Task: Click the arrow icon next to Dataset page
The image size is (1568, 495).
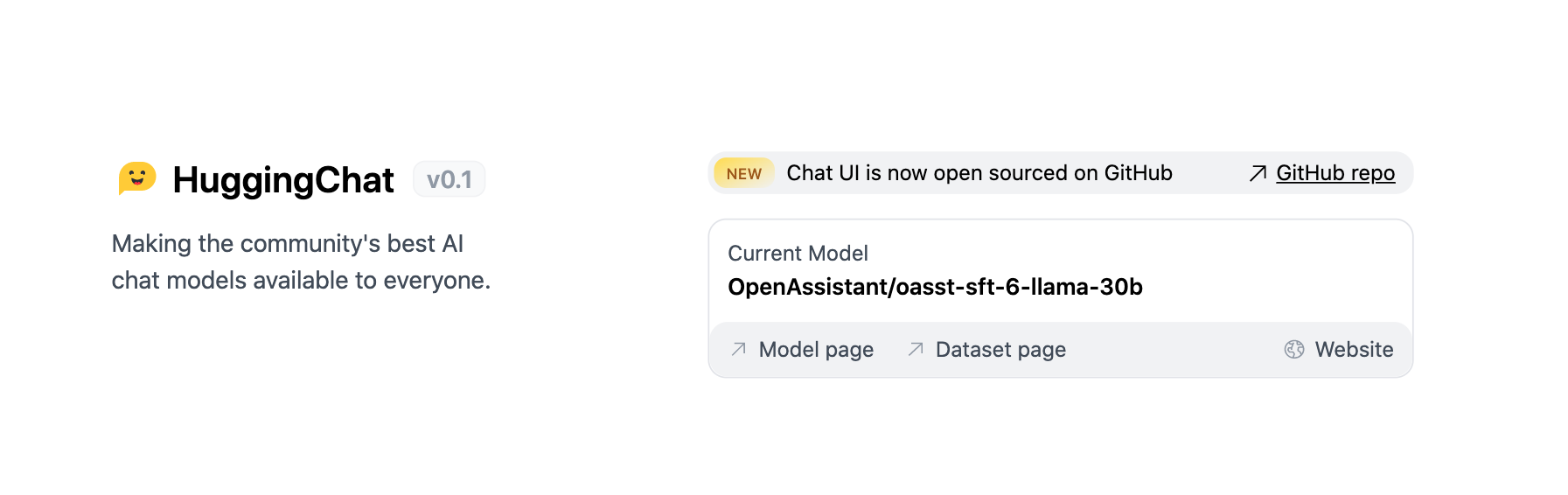Action: pyautogui.click(x=916, y=349)
